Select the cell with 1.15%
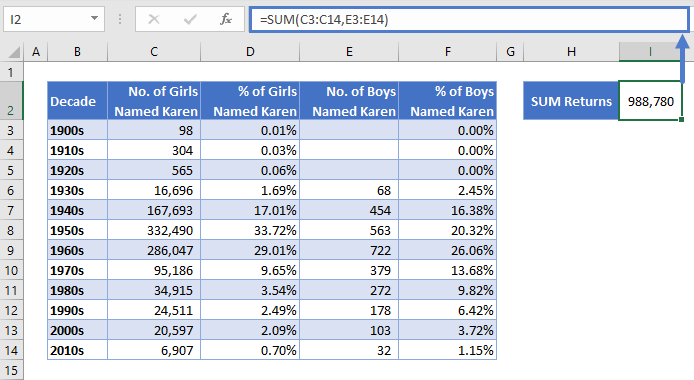Viewport: 694px width, 380px height. tap(447, 350)
